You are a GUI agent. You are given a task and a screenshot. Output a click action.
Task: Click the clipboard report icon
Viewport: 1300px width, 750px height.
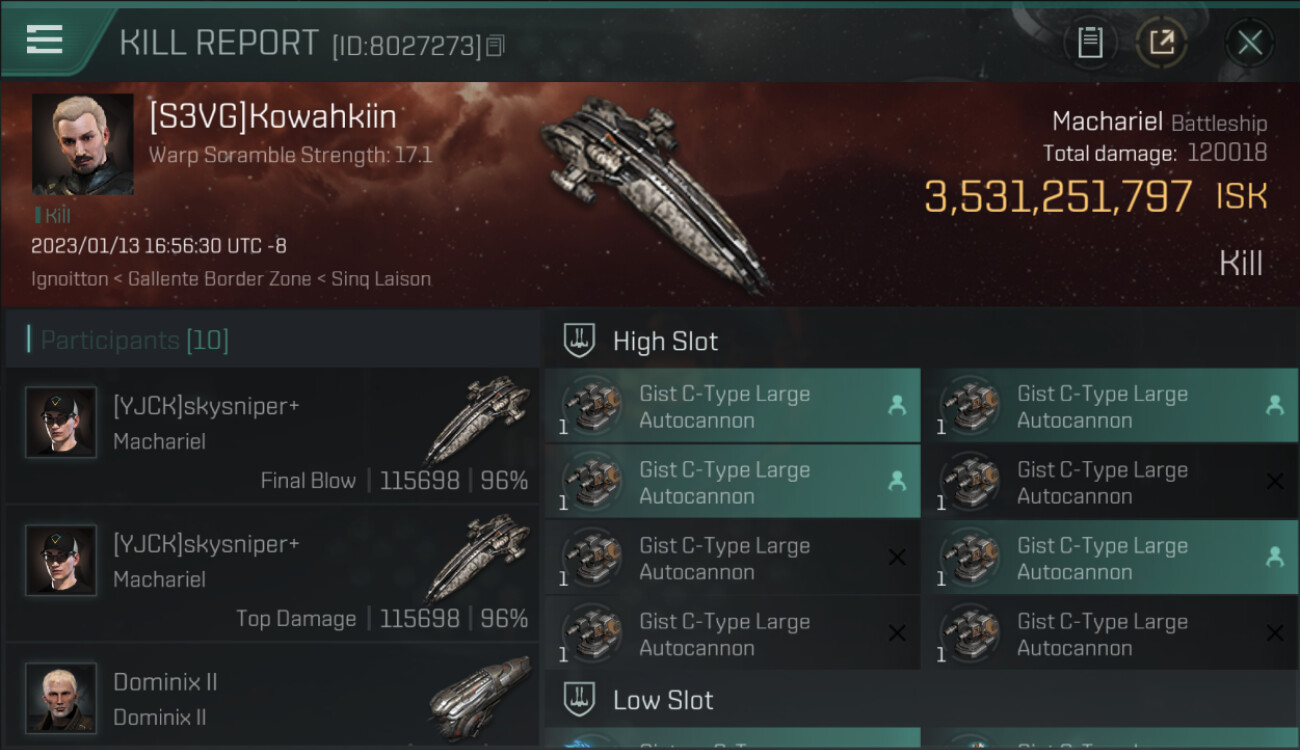point(1090,42)
